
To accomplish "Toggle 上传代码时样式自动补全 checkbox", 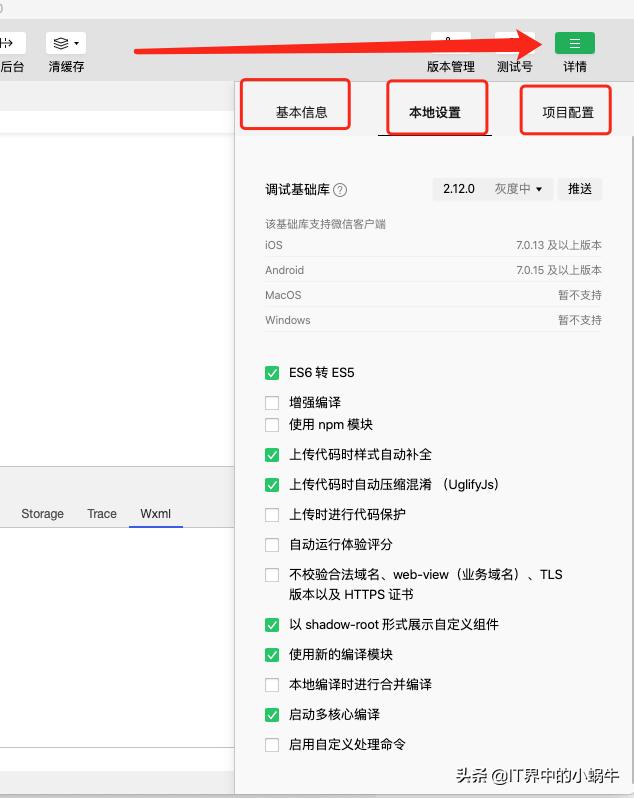I will [x=272, y=454].
